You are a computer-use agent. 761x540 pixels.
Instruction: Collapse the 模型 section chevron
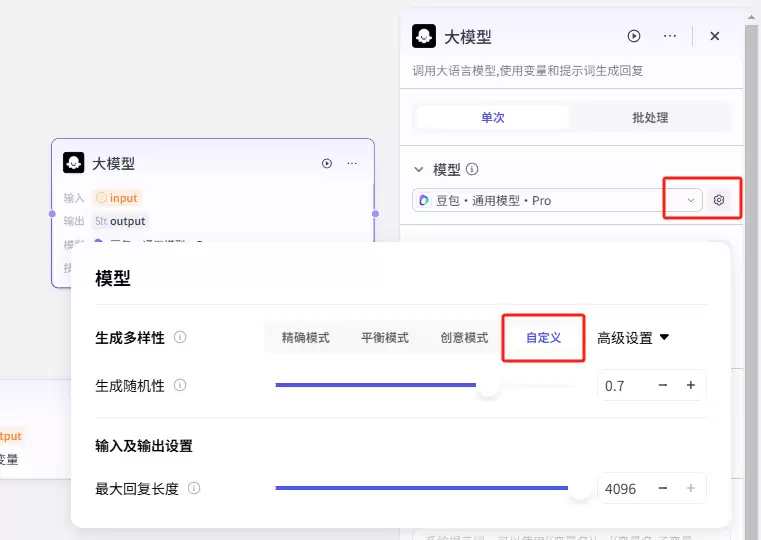(418, 169)
